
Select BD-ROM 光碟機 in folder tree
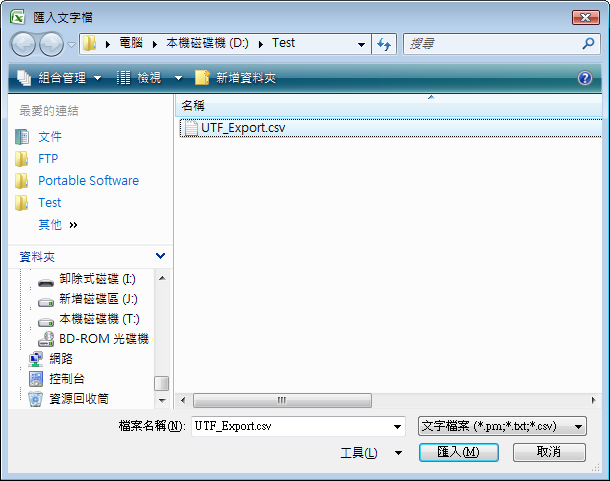(x=103, y=339)
